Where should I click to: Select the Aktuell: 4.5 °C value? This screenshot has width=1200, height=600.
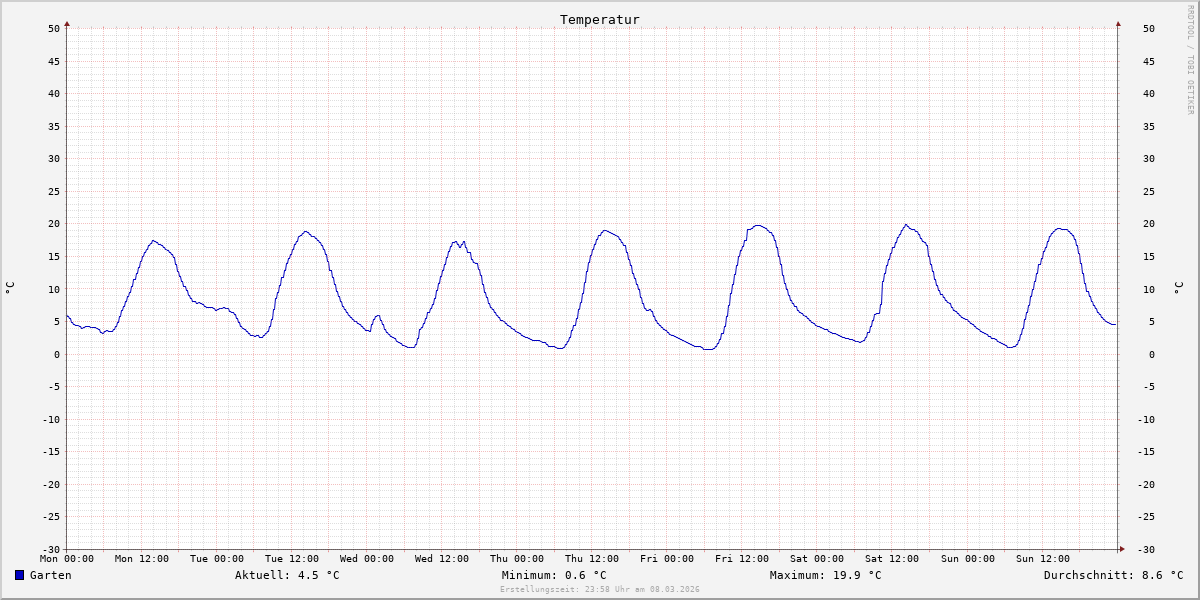pos(287,575)
